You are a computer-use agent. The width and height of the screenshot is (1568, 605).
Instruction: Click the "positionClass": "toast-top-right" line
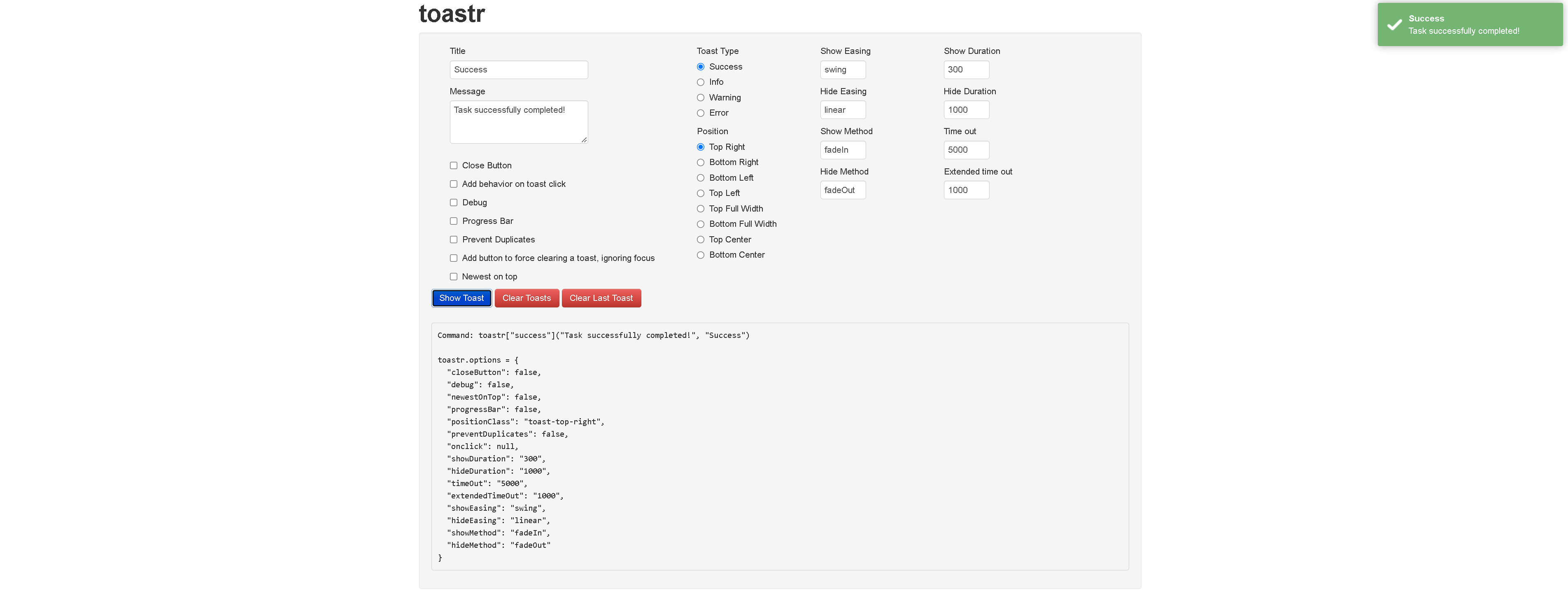525,422
